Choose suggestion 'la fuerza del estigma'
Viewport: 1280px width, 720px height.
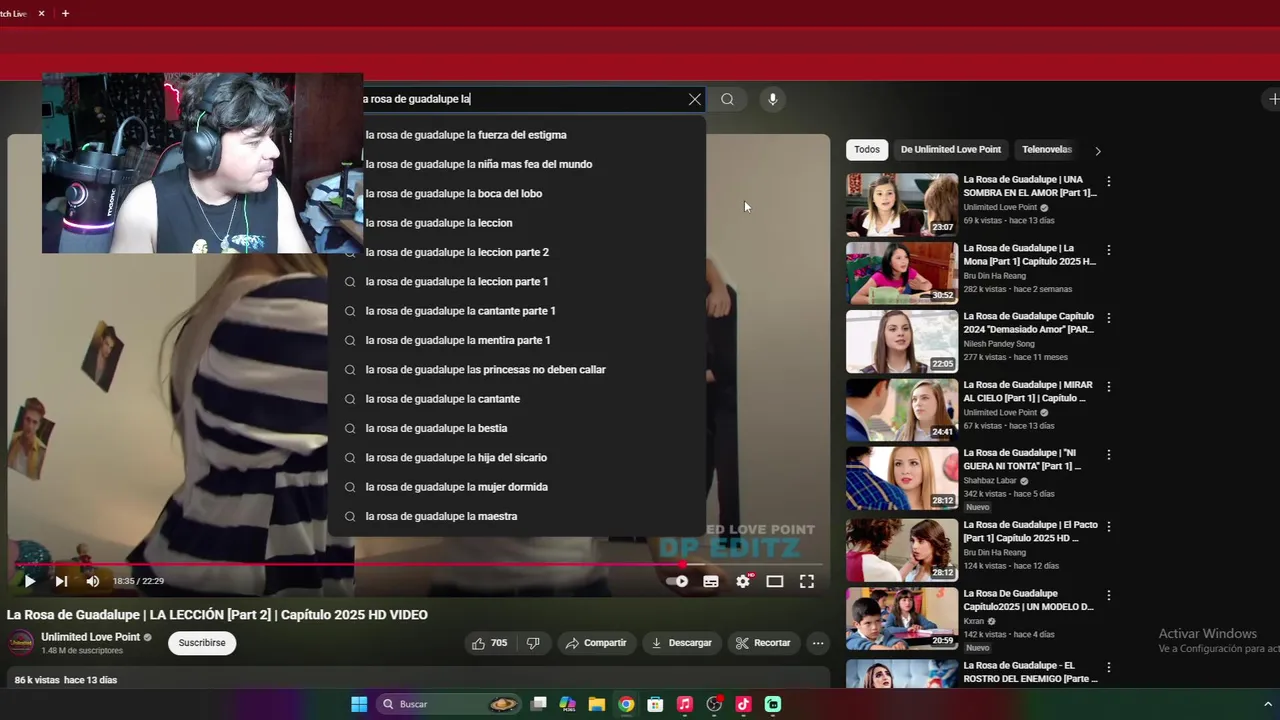tap(517, 135)
